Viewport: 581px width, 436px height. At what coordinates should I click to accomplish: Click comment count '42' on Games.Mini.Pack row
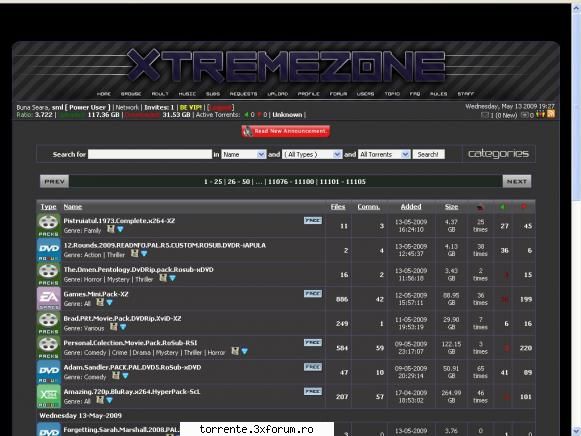click(x=380, y=299)
